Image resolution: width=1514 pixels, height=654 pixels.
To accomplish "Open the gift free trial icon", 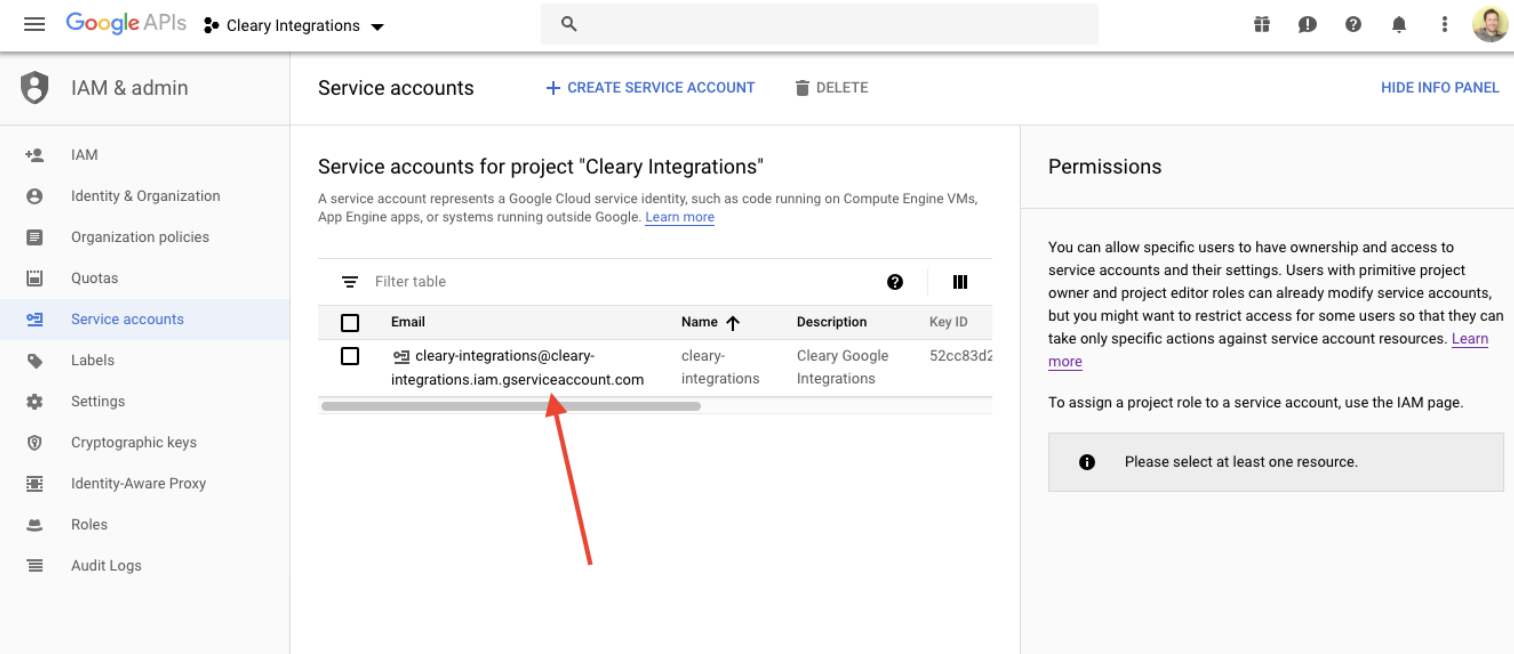I will (x=1262, y=25).
